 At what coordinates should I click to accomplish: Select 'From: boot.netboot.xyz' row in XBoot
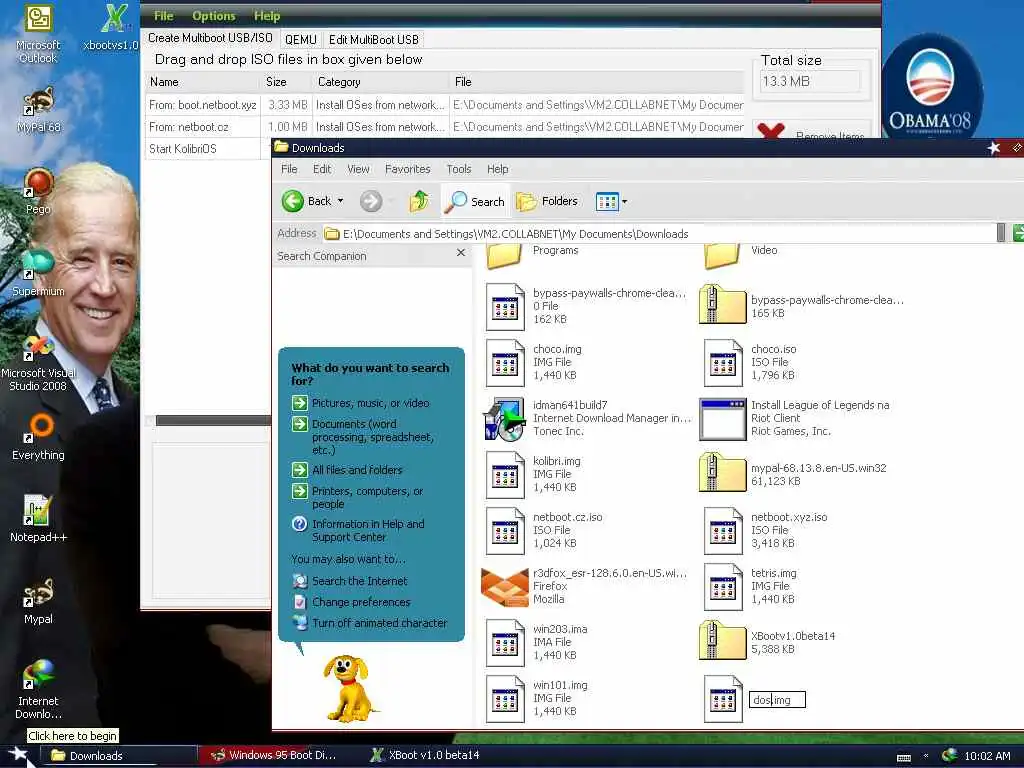pos(444,104)
